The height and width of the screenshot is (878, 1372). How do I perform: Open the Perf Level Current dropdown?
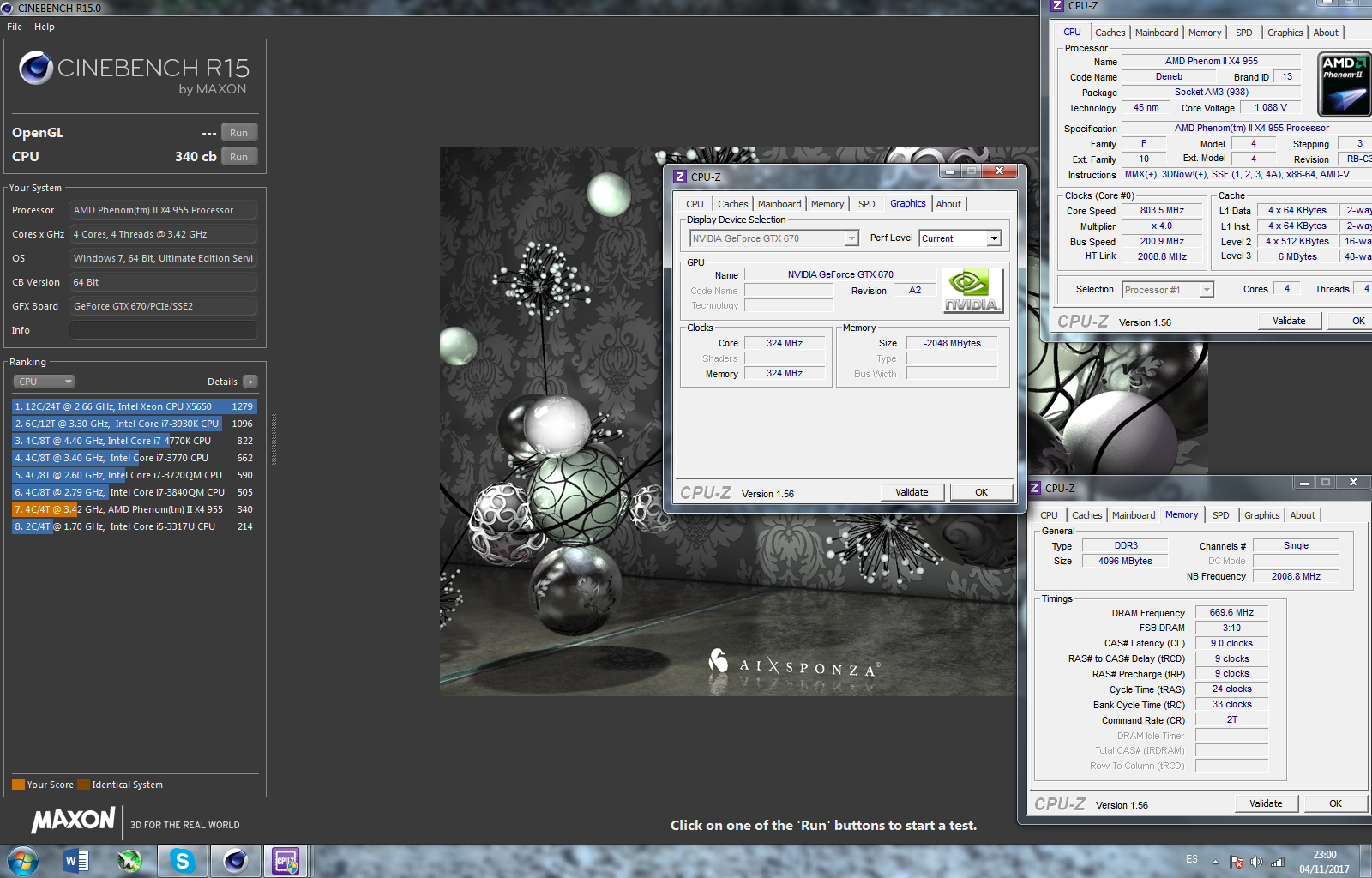tap(960, 238)
